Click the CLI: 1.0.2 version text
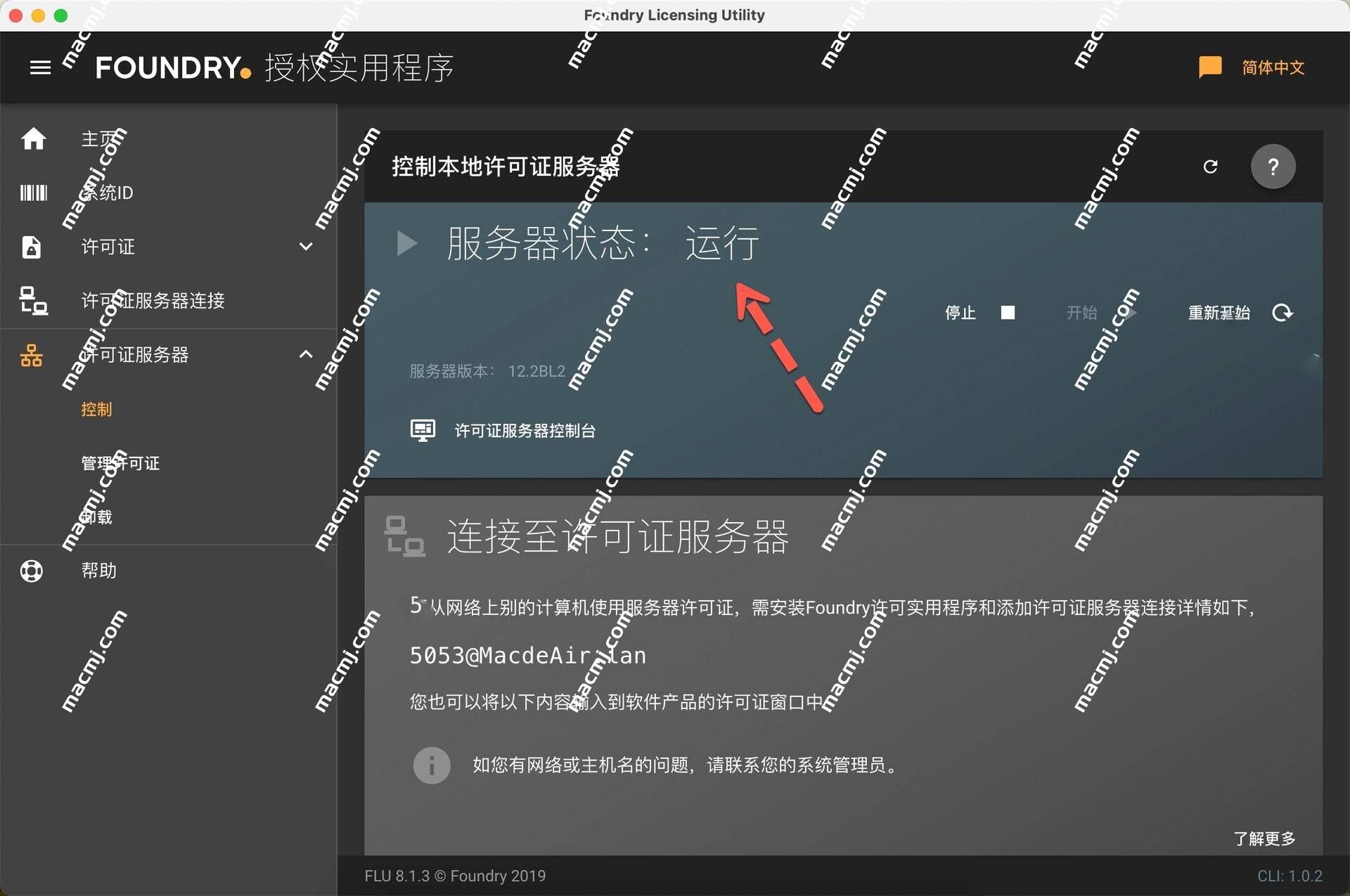Viewport: 1350px width, 896px height. tap(1290, 876)
